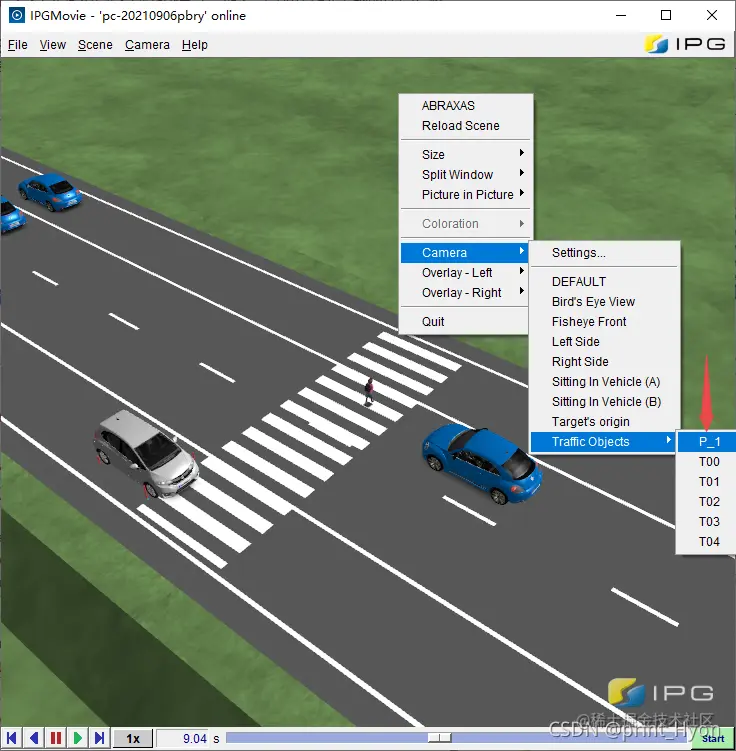Click the pedestrian on the crosswalk

369,391
